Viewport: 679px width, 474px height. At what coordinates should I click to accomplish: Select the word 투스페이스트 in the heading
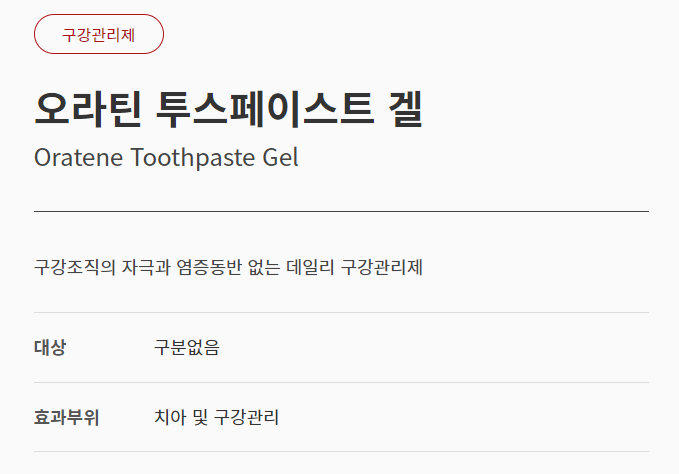tap(249, 109)
